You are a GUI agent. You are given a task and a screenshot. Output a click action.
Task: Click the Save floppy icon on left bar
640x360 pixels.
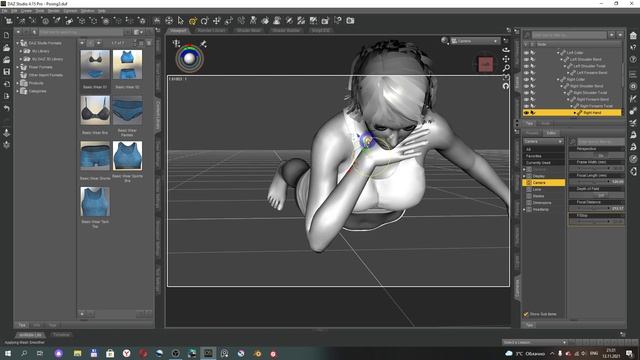click(x=7, y=72)
